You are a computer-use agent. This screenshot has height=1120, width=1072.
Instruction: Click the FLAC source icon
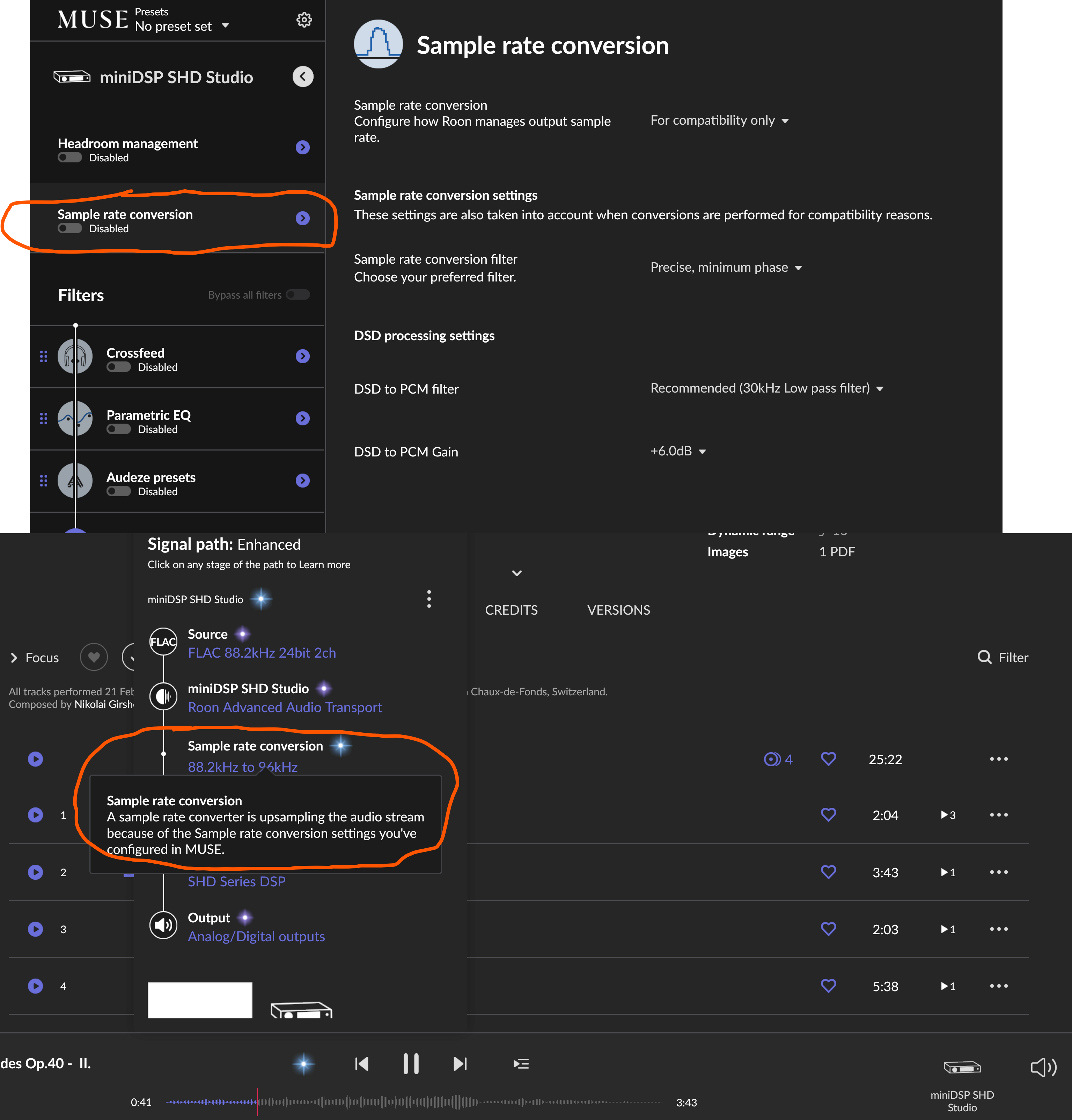click(x=163, y=642)
